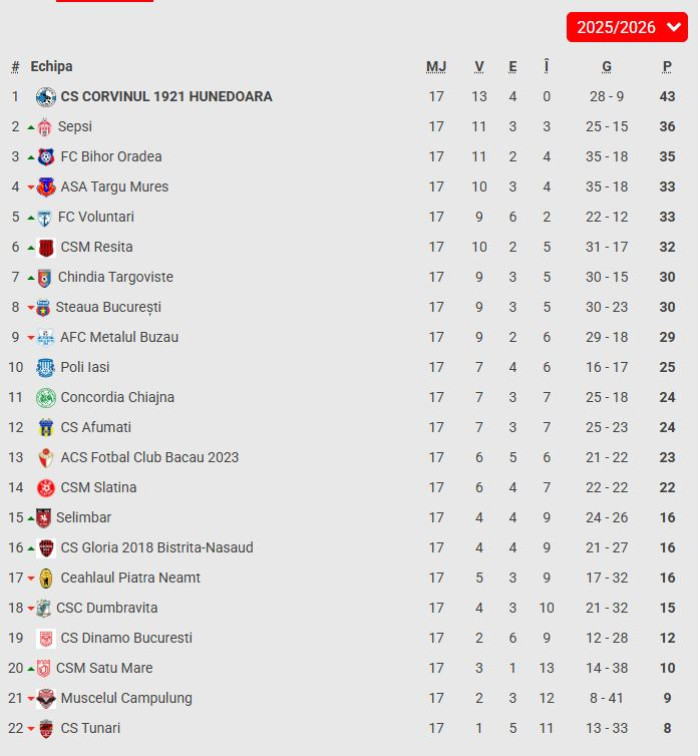The image size is (700, 756).
Task: Click the Concordia Chiajna green crest
Action: pyautogui.click(x=45, y=397)
